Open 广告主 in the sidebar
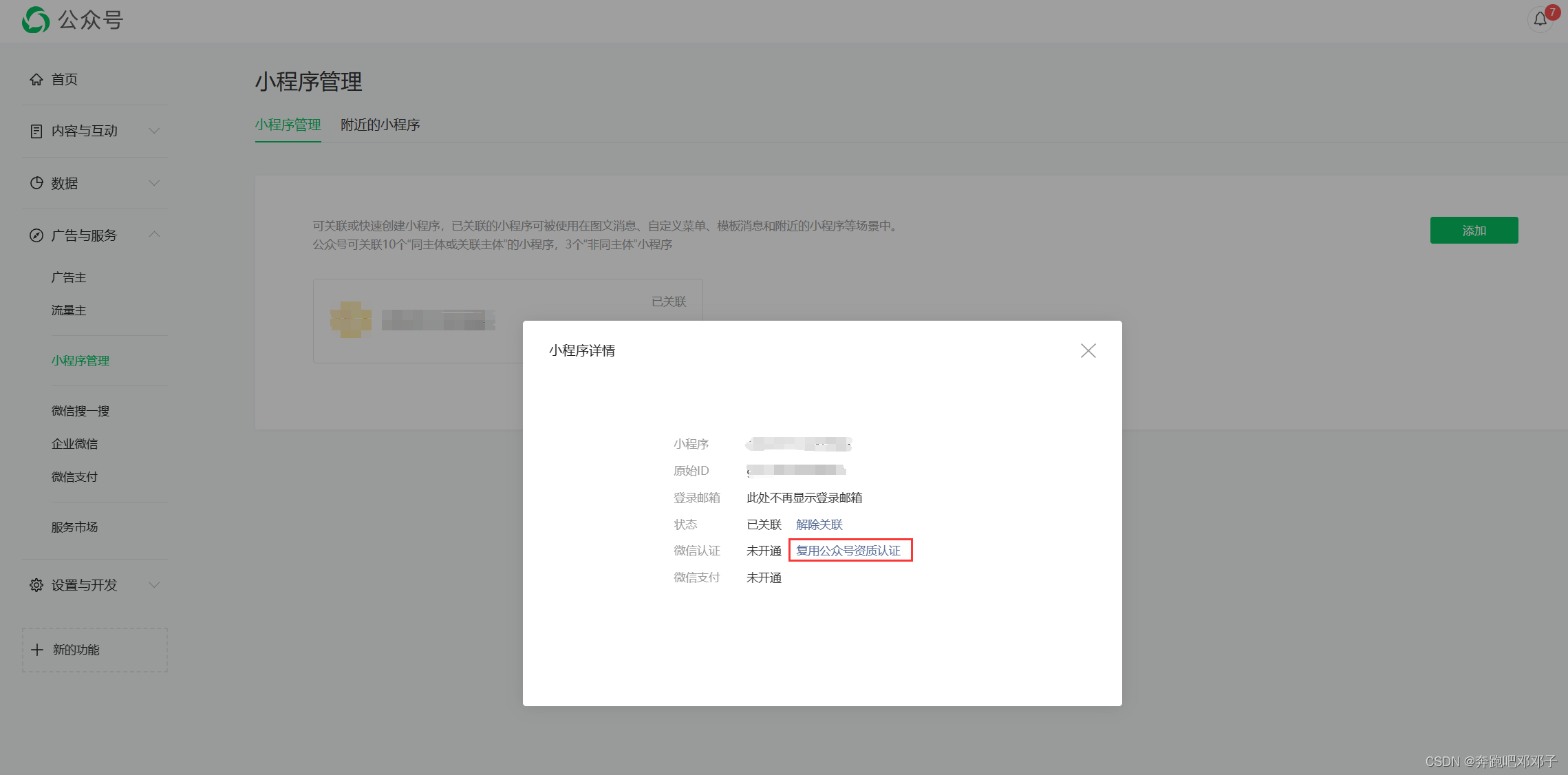 click(x=69, y=277)
